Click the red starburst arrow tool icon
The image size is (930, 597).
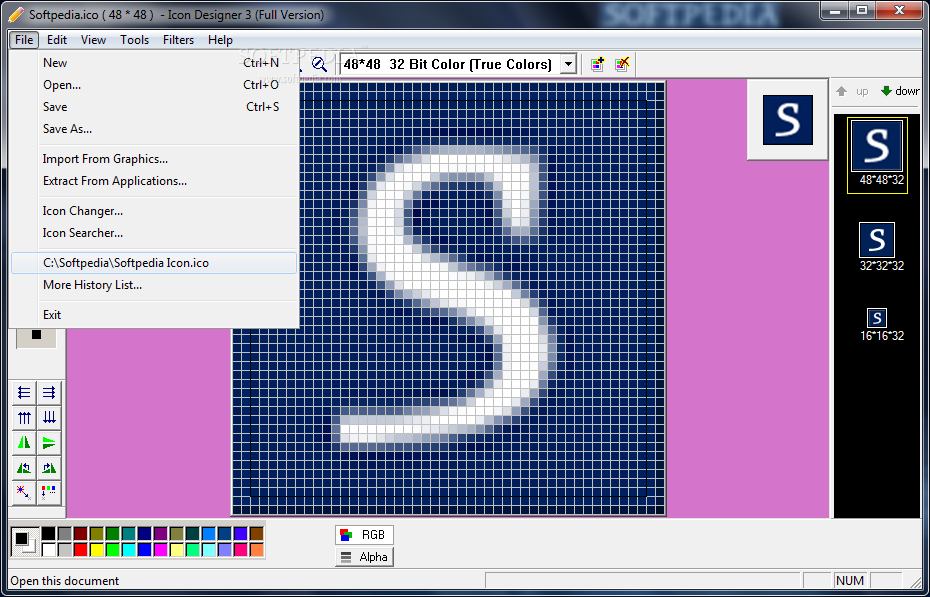click(24, 492)
